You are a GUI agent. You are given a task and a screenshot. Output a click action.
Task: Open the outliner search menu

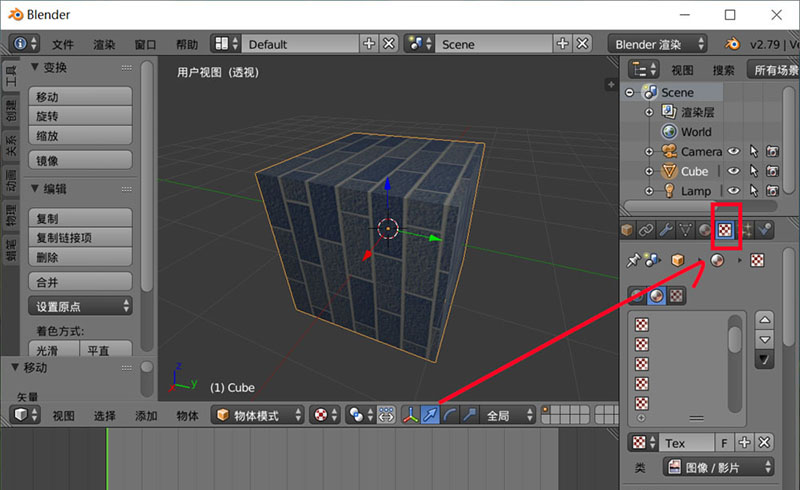(x=723, y=70)
